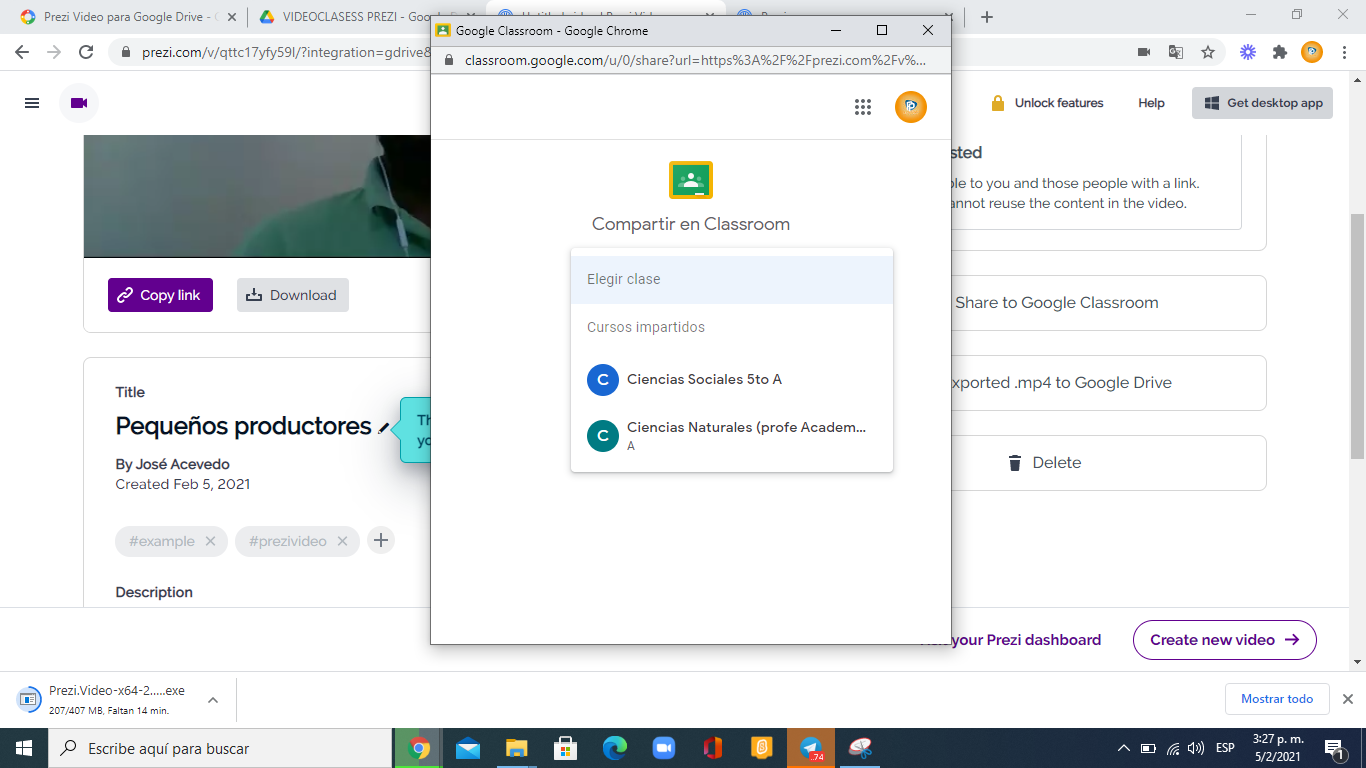The height and width of the screenshot is (768, 1366).
Task: Select the Ciencias Naturales class
Action: click(732, 436)
